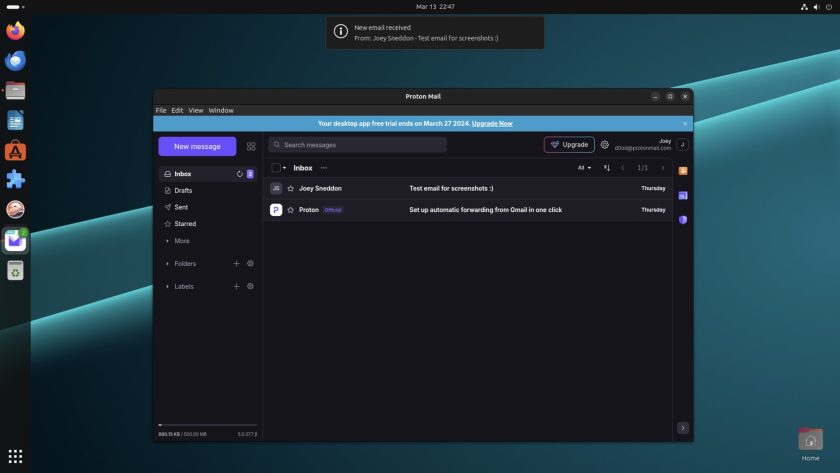This screenshot has width=840, height=473.
Task: Open Contacts side panel icon
Action: coord(683,171)
